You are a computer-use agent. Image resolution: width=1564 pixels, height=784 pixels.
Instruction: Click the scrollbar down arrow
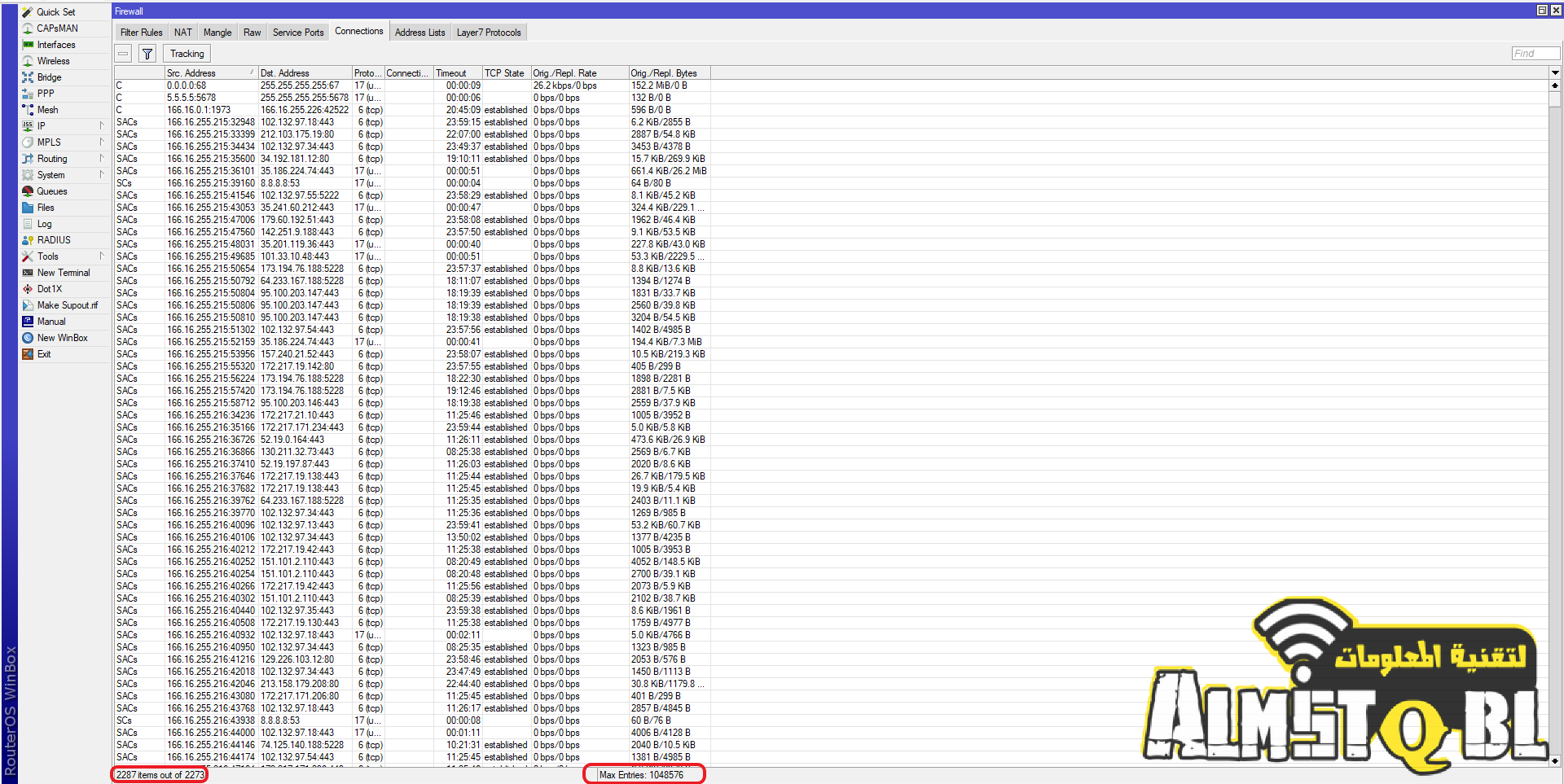(x=1555, y=761)
